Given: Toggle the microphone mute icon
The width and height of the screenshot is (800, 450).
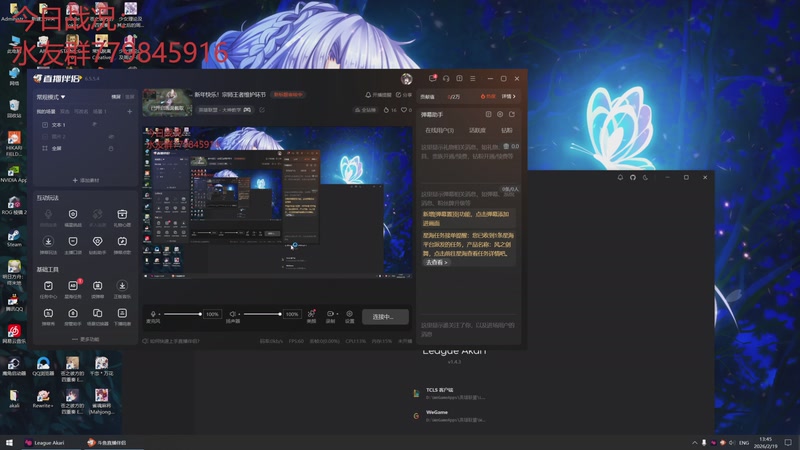Looking at the screenshot, I should click(153, 314).
